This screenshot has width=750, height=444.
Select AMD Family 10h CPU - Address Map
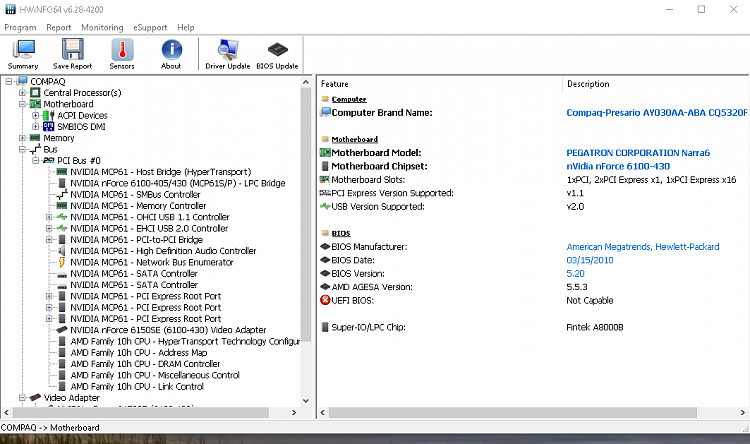coord(139,353)
